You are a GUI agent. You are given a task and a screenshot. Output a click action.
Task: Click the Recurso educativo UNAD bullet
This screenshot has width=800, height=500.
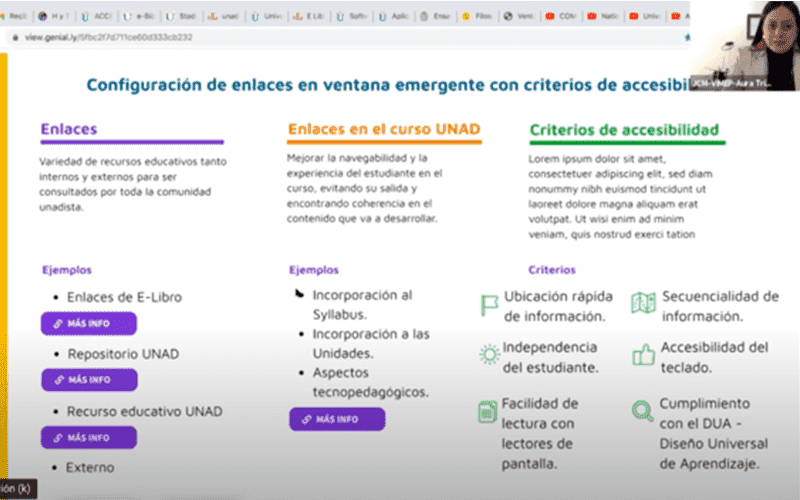(144, 411)
